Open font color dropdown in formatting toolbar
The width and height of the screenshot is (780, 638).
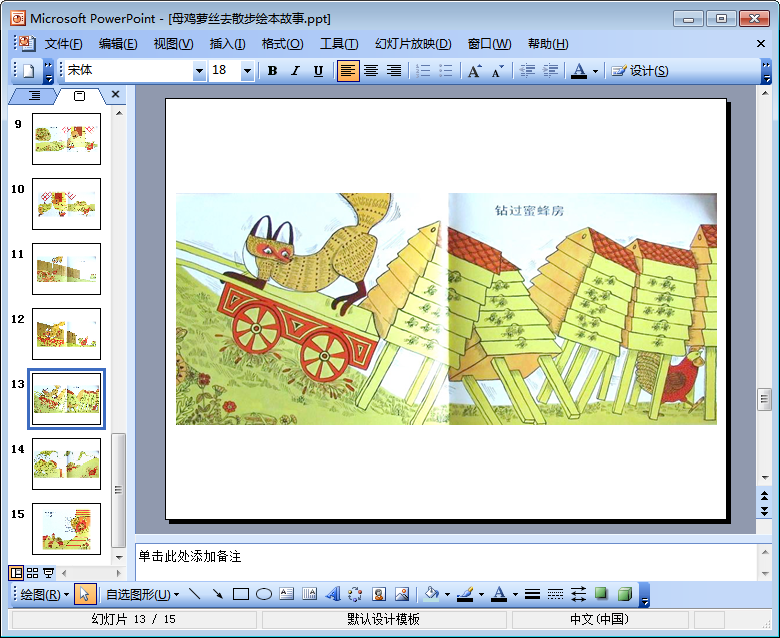coord(595,71)
